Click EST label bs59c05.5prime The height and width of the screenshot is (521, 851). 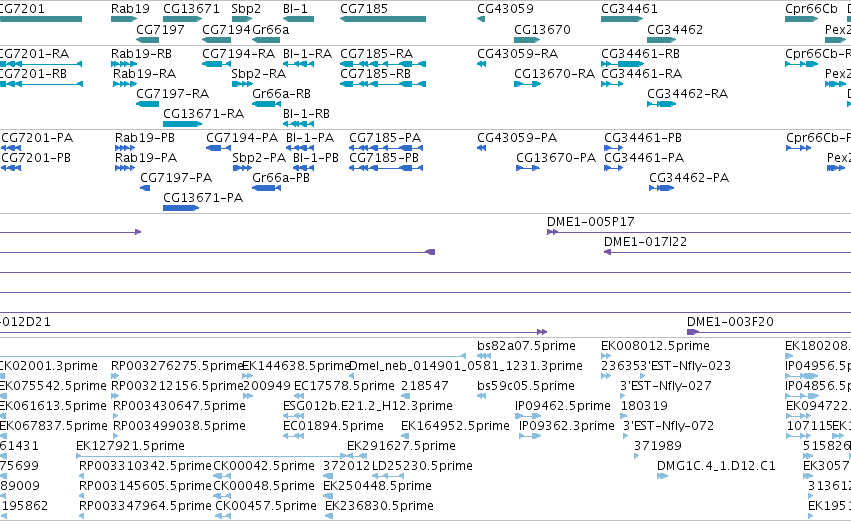click(525, 386)
